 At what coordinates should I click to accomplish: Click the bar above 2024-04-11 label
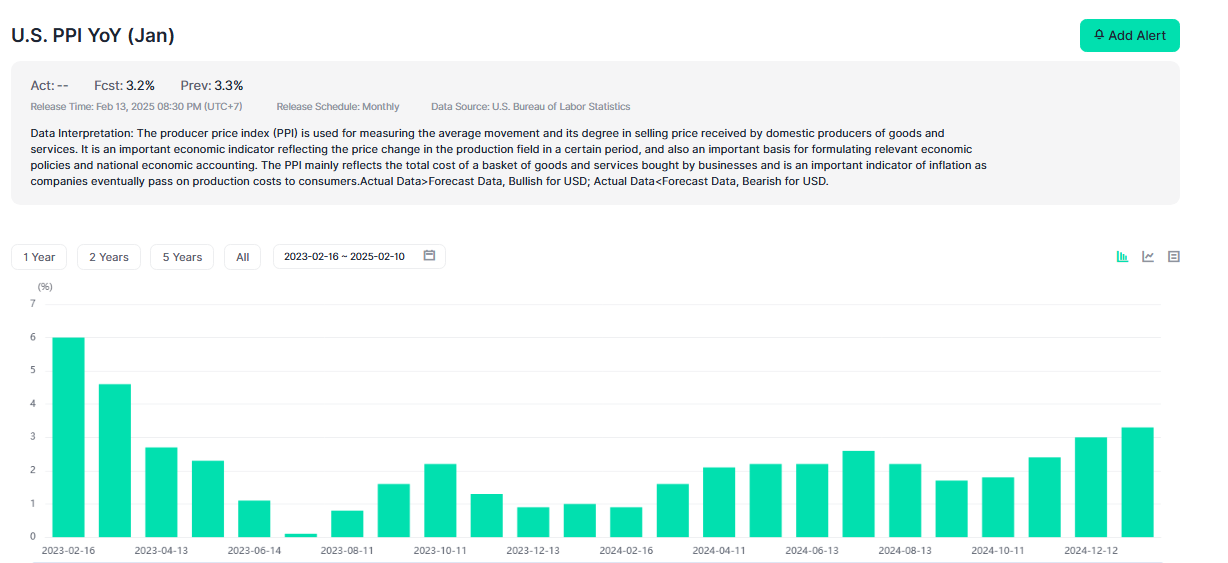(719, 502)
